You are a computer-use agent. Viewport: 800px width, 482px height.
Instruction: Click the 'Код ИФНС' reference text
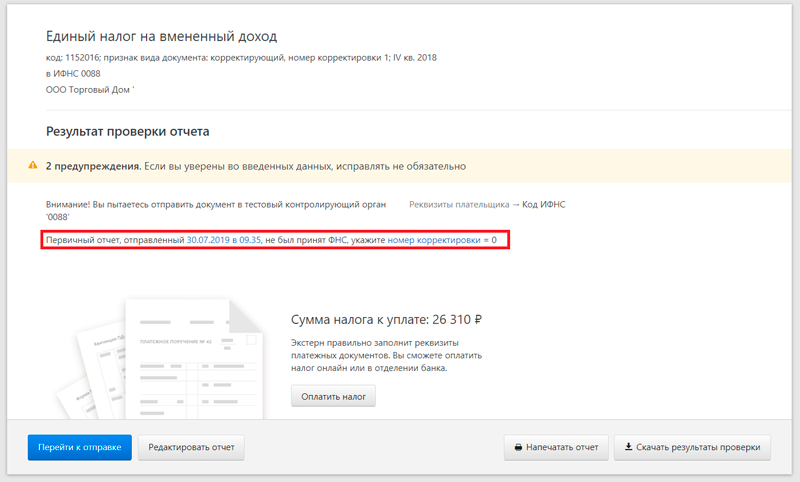coord(544,204)
